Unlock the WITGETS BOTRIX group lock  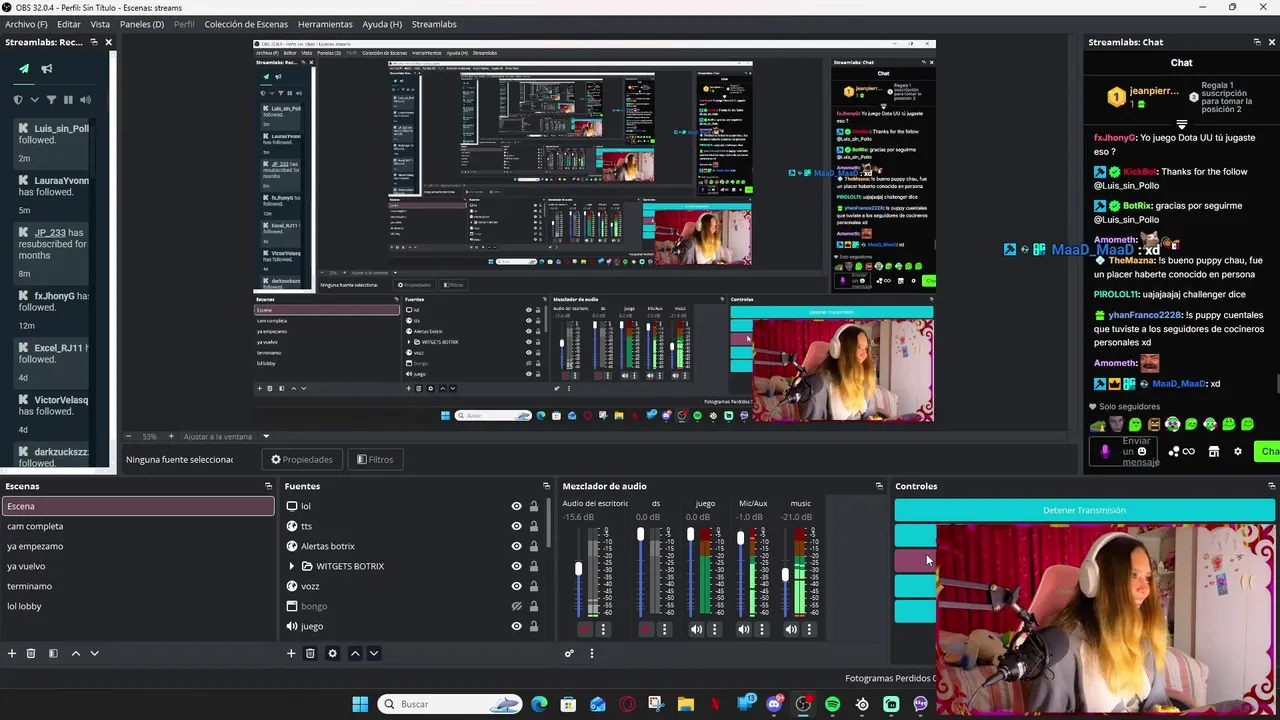coord(534,566)
